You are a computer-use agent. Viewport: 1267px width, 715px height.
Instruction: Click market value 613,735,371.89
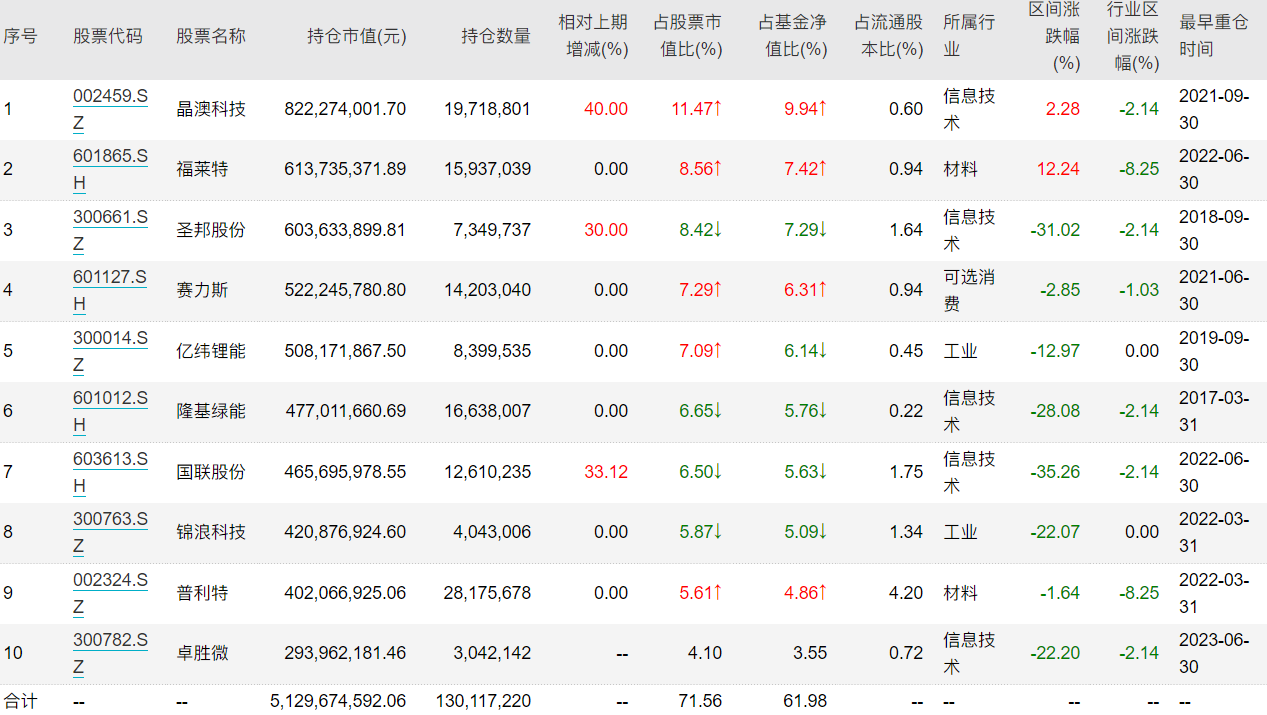pyautogui.click(x=345, y=169)
